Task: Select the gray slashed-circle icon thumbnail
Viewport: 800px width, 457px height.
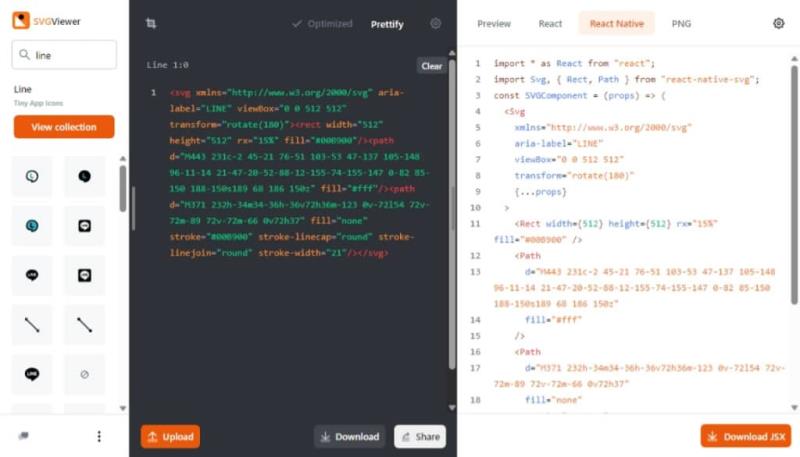Action: (x=84, y=374)
